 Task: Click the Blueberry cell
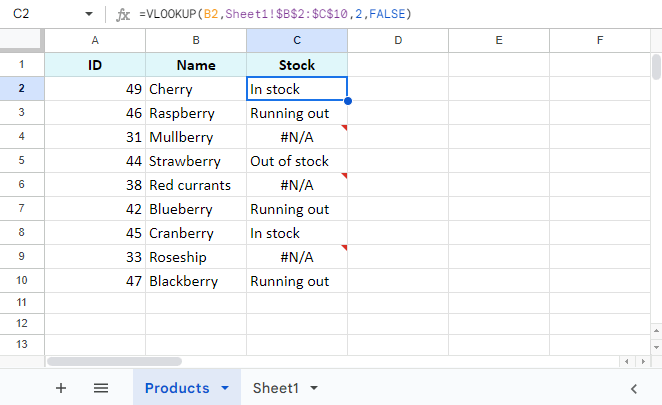coord(196,209)
